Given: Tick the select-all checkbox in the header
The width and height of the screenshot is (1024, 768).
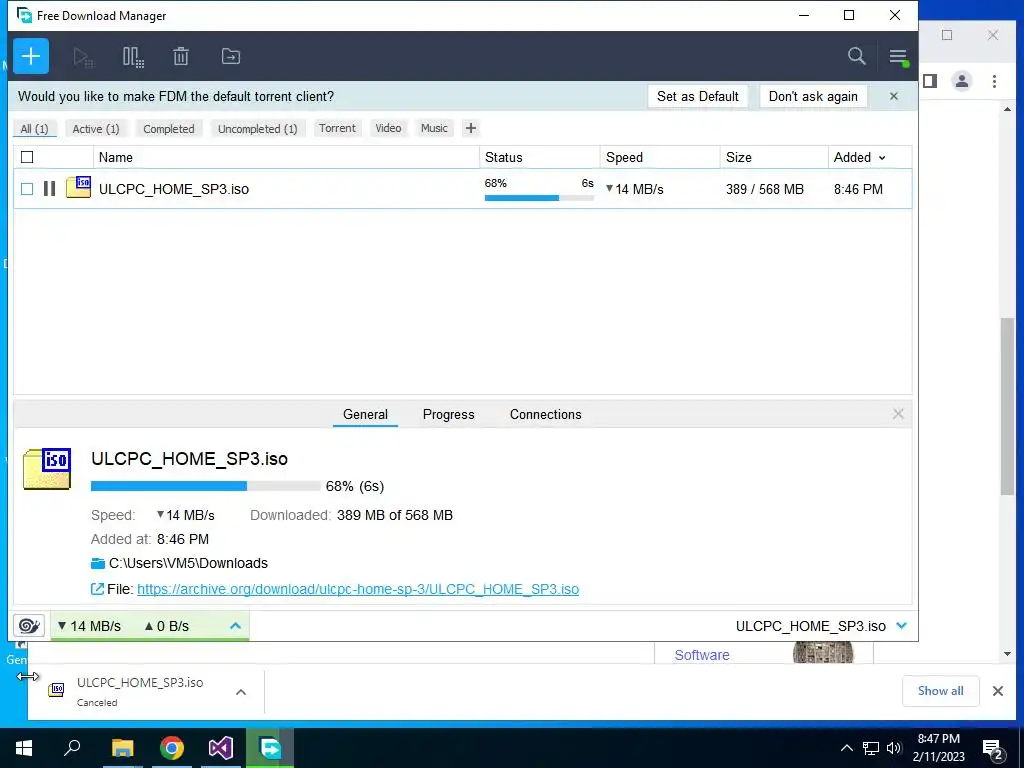Looking at the screenshot, I should point(27,157).
